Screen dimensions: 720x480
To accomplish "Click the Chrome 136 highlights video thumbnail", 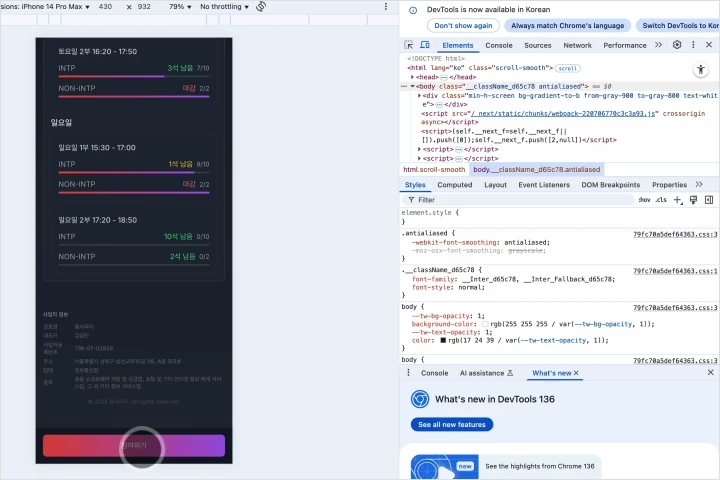I will click(444, 467).
